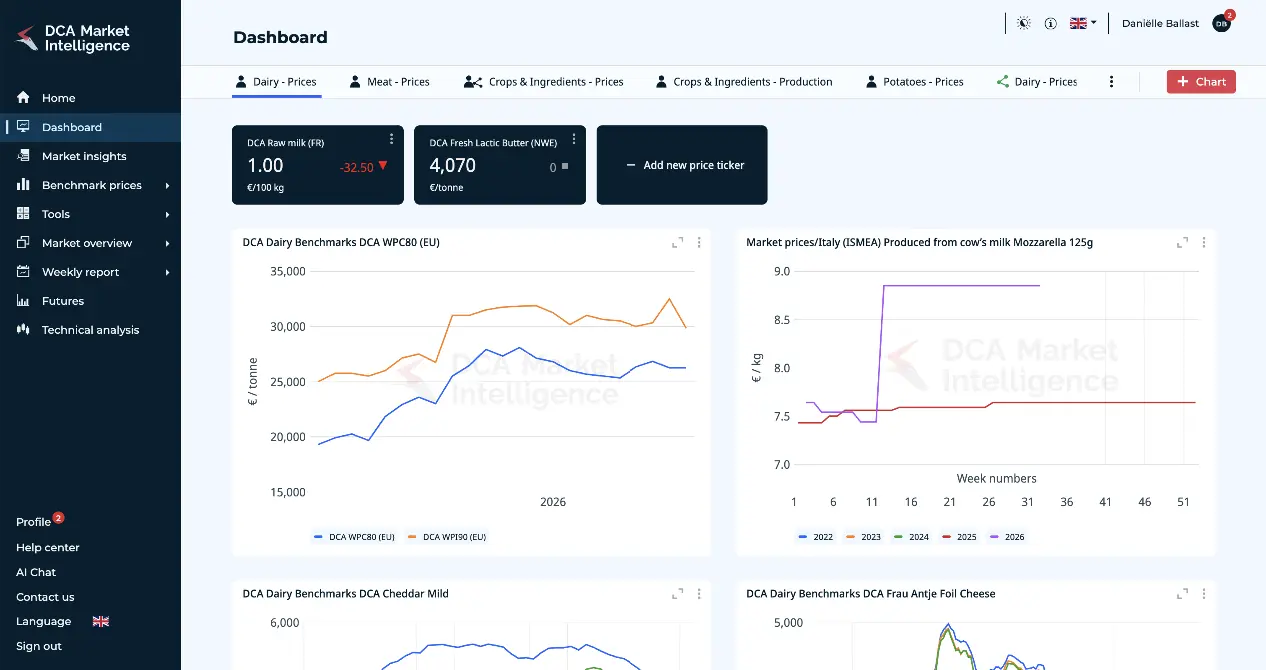Click the Mozzarella 125g chart title
The height and width of the screenshot is (670, 1266).
(920, 242)
